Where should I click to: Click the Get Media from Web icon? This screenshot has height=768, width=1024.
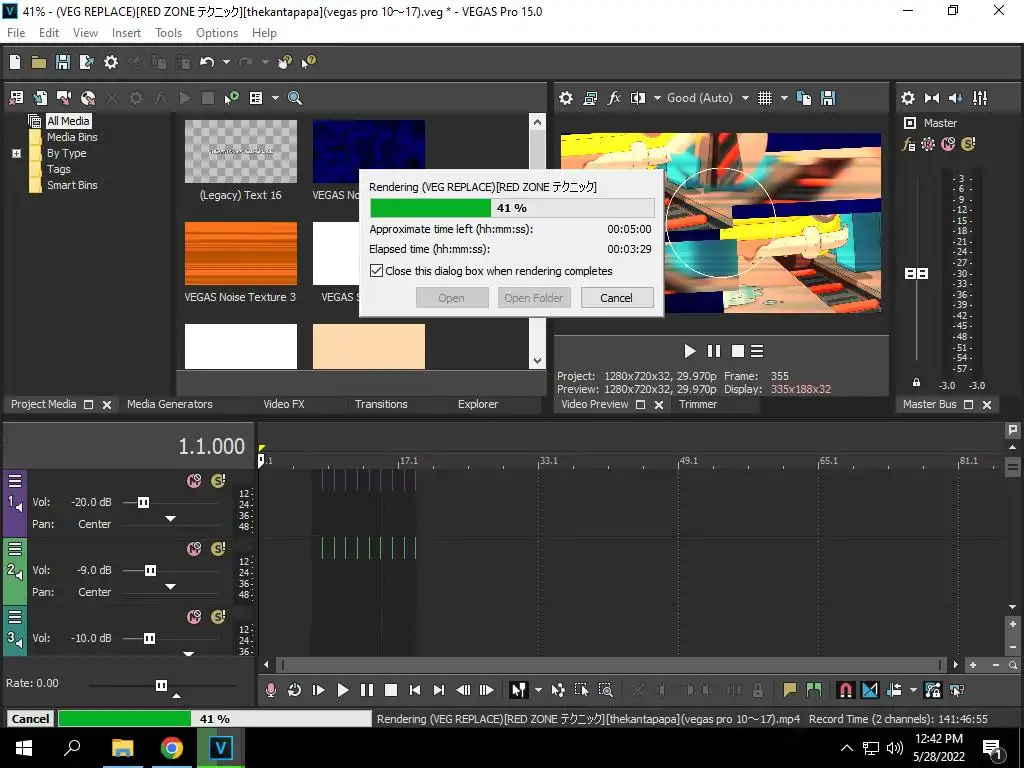(88, 98)
